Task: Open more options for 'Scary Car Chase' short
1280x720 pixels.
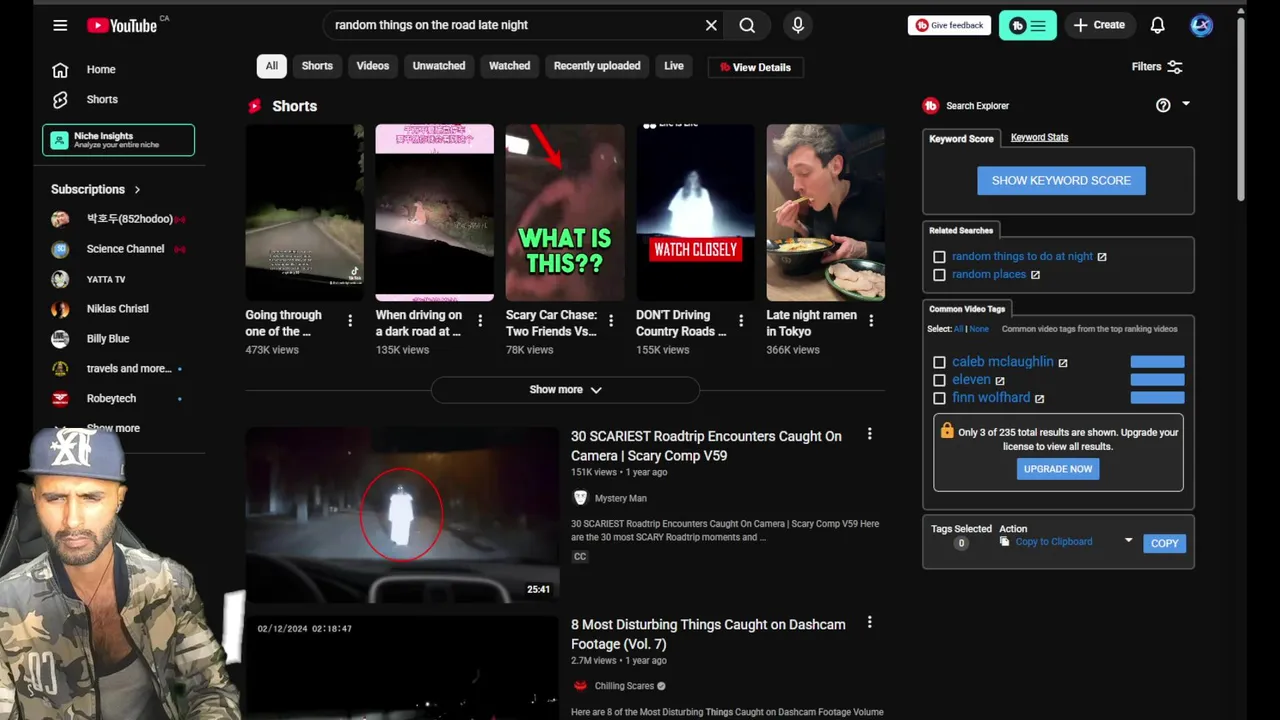Action: 611,321
